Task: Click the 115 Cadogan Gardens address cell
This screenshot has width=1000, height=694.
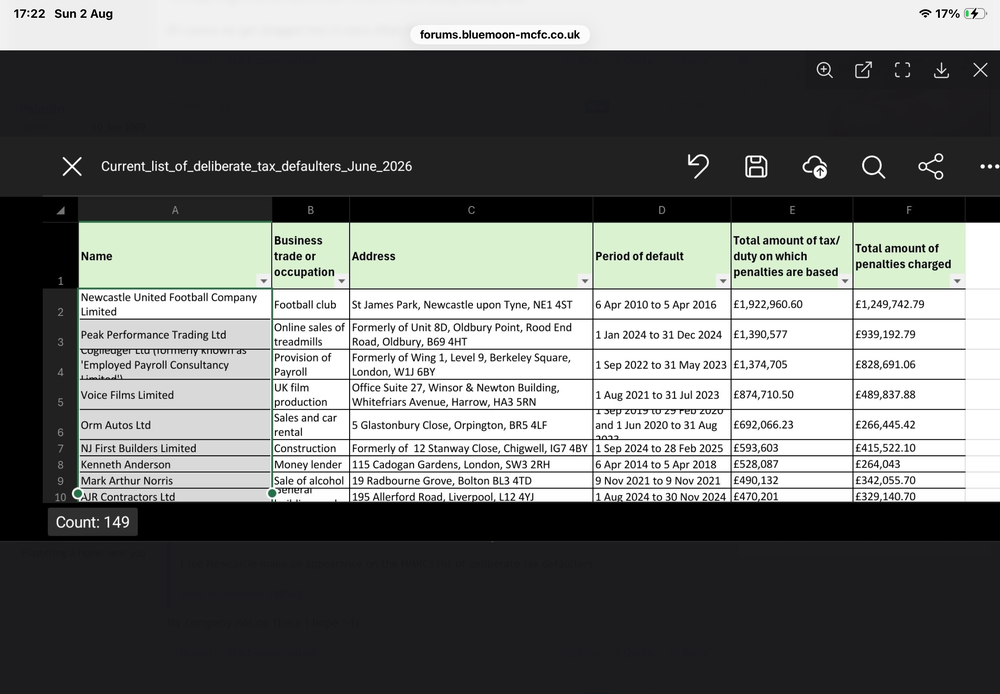Action: [x=471, y=464]
